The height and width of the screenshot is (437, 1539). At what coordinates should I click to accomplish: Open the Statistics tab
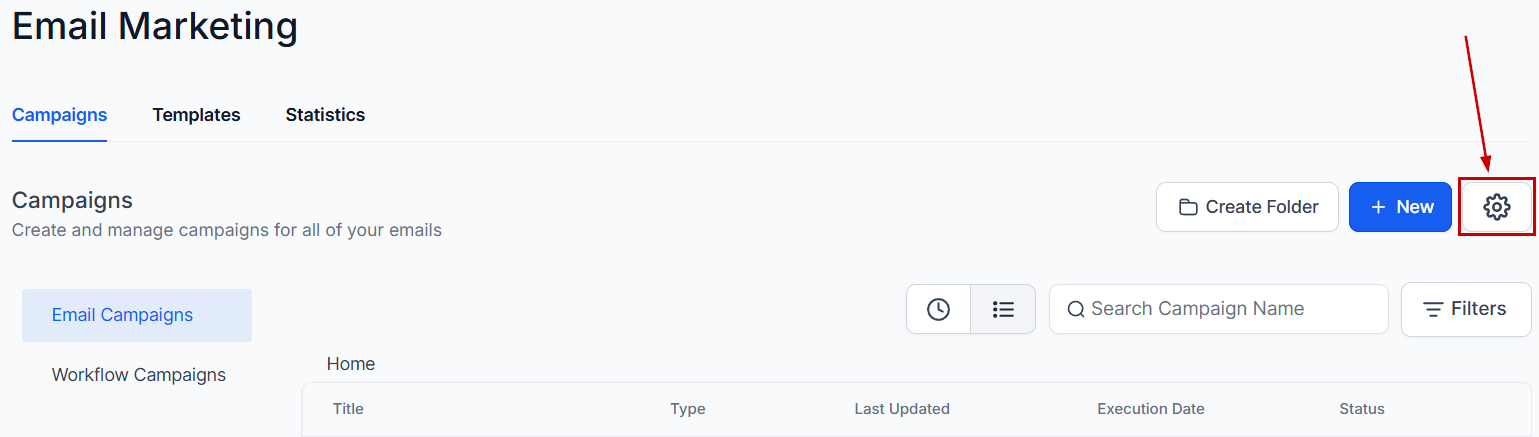click(x=325, y=115)
